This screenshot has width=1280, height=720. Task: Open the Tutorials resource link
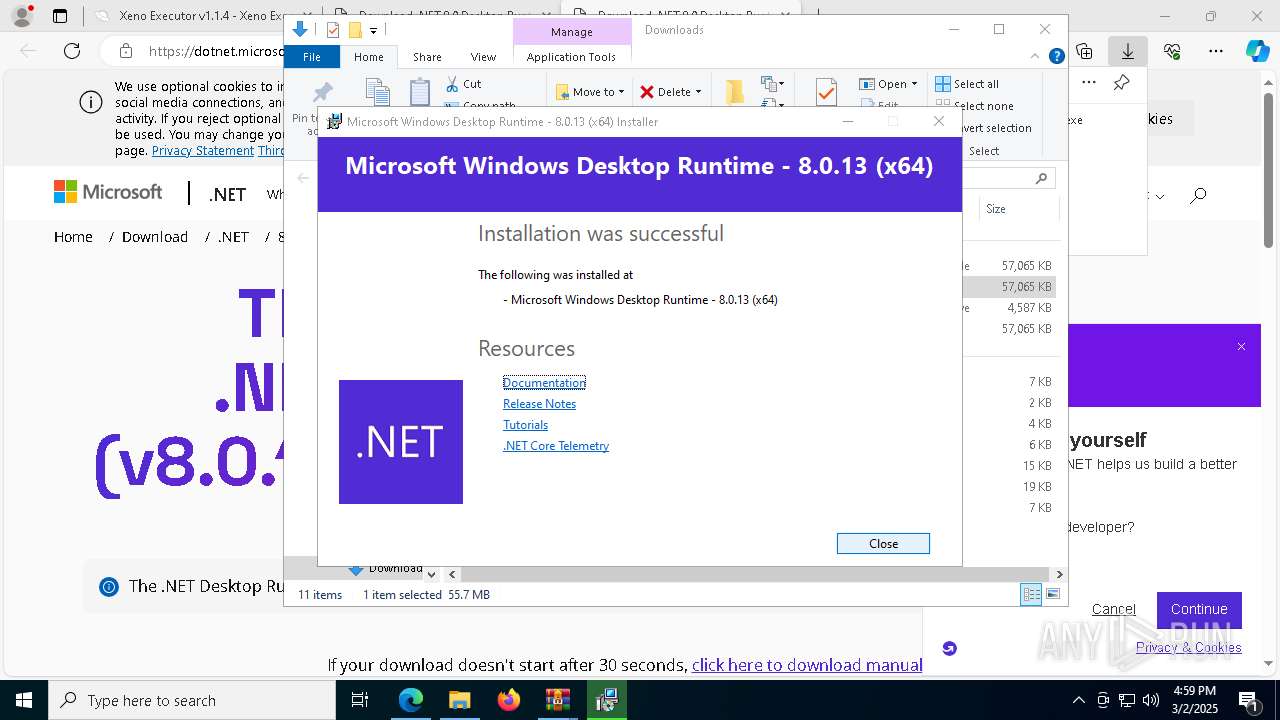[525, 425]
